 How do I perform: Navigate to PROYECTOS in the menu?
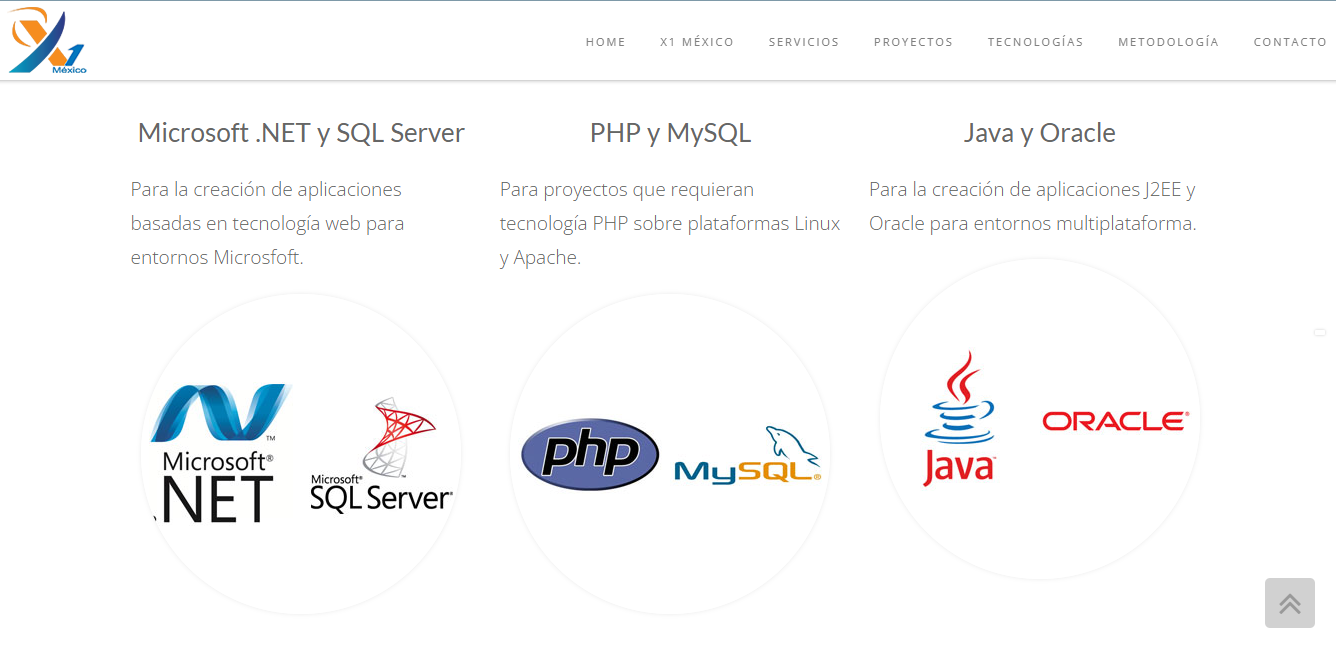pyautogui.click(x=913, y=42)
